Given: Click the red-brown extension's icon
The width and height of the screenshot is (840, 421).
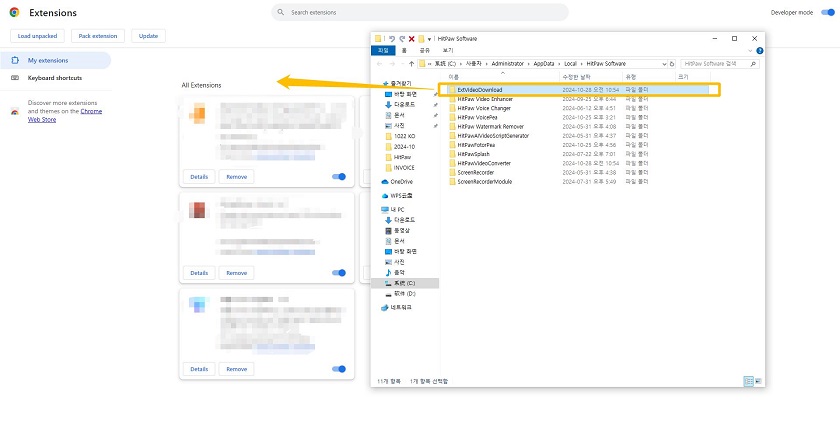Looking at the screenshot, I should coord(198,210).
